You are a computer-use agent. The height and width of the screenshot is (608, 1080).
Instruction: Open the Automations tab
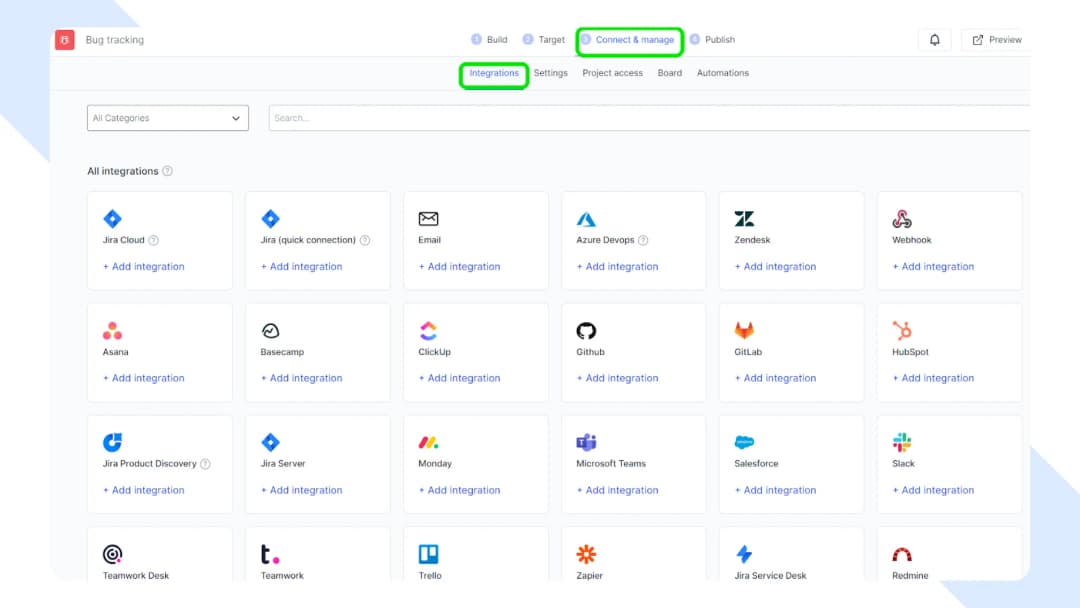(x=722, y=73)
